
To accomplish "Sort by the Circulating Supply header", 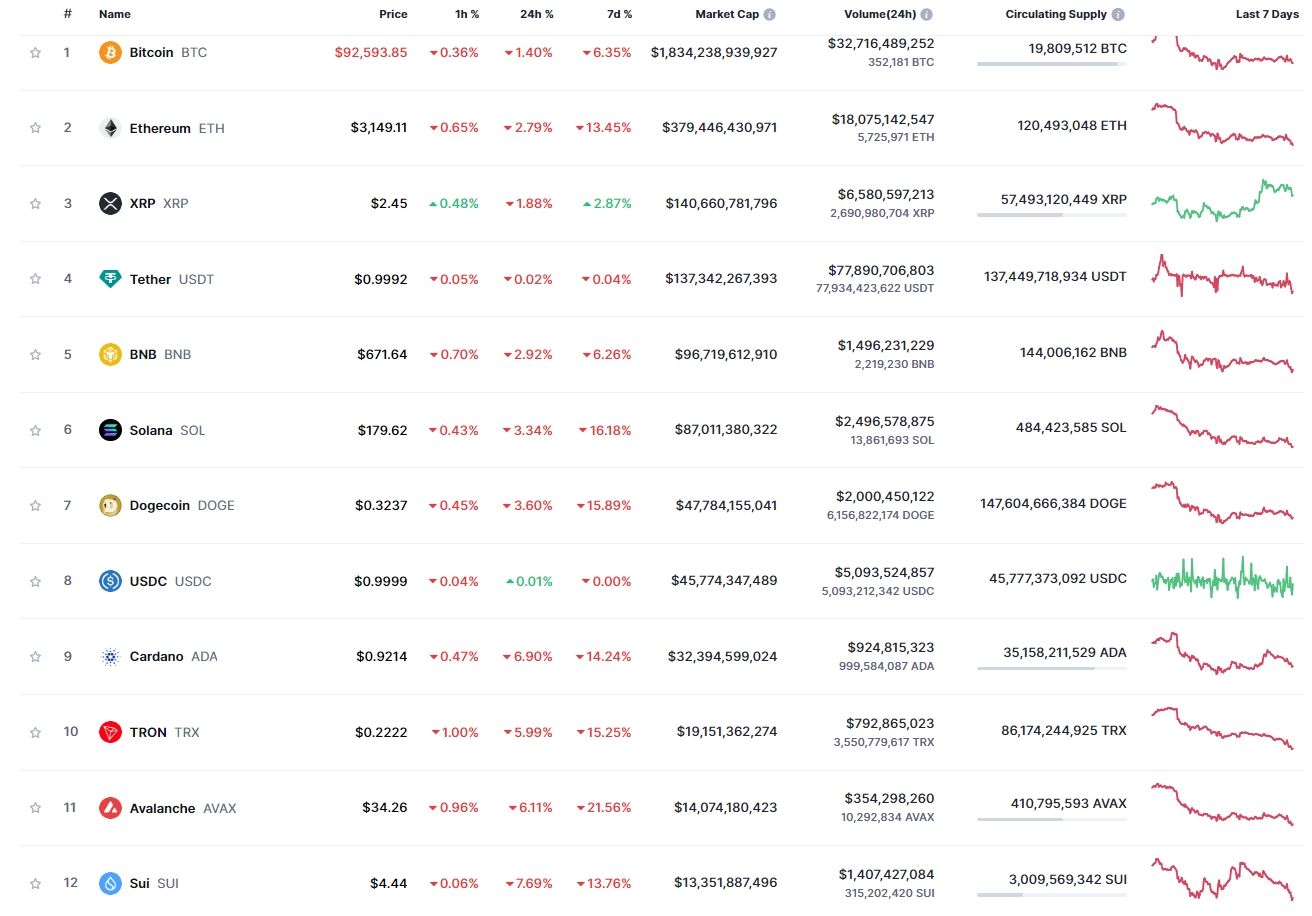I will coord(1056,15).
